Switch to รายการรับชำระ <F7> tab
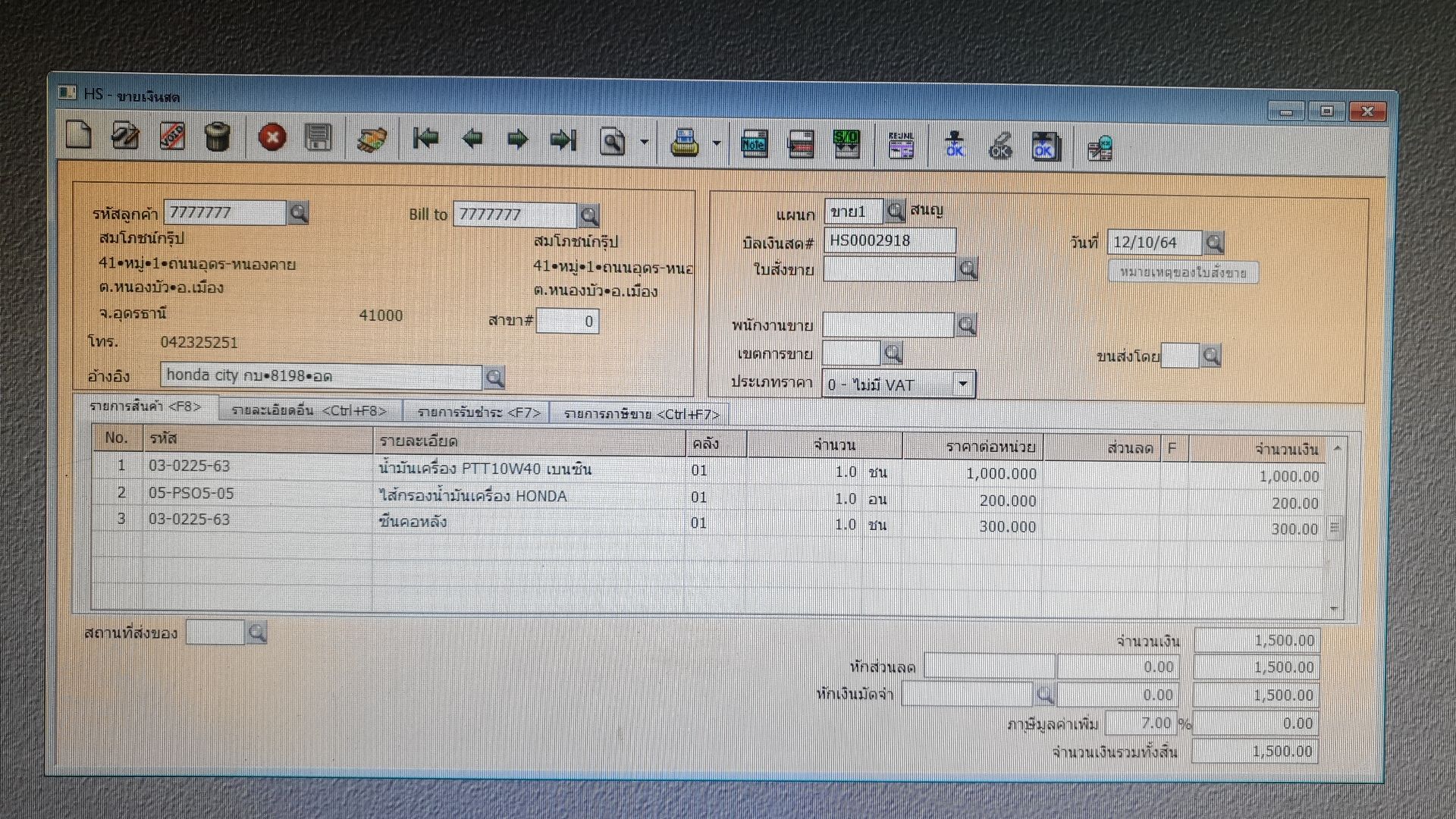 click(479, 413)
